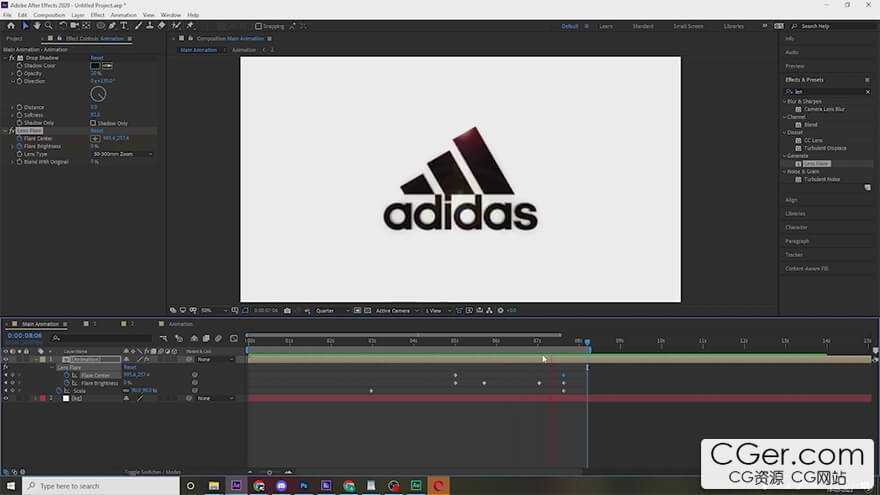Screen dimensions: 880x495
Task: Select Camera Lens Blur effect
Action: (x=824, y=109)
